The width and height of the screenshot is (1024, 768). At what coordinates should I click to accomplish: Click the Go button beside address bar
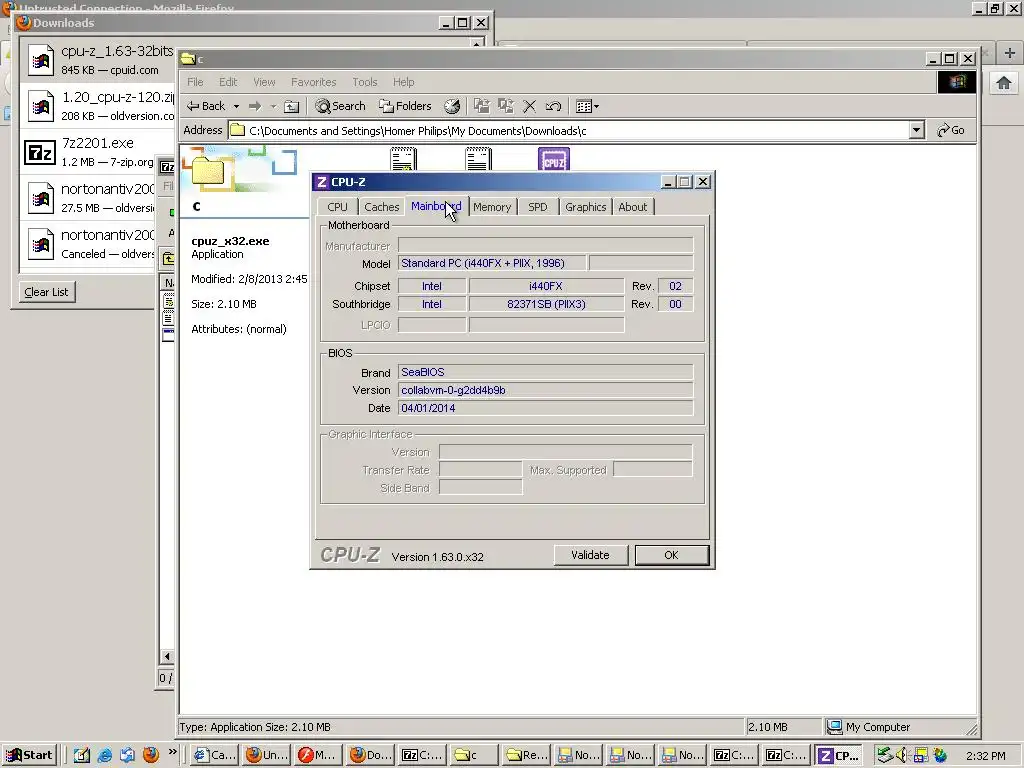[951, 130]
